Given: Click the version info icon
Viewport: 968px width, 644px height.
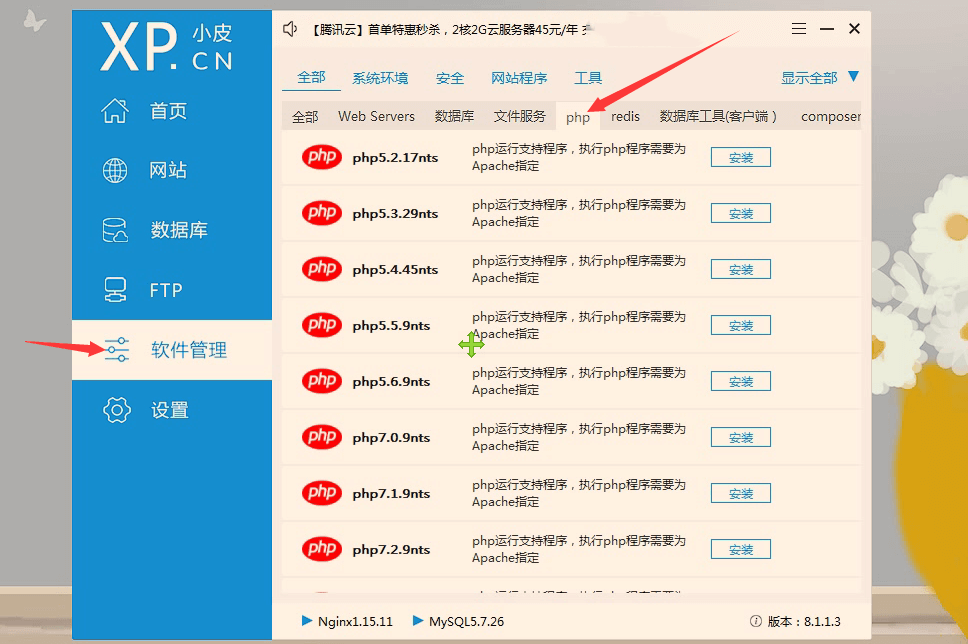Looking at the screenshot, I should [756, 621].
